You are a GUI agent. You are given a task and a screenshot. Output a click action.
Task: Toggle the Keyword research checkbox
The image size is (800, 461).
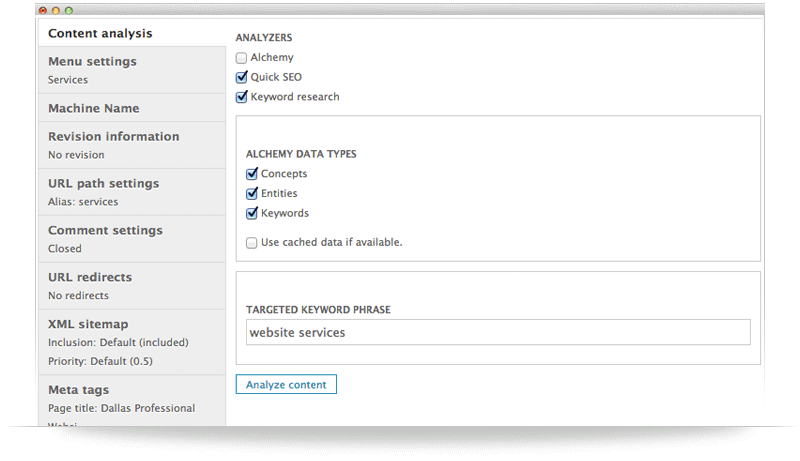[x=241, y=96]
